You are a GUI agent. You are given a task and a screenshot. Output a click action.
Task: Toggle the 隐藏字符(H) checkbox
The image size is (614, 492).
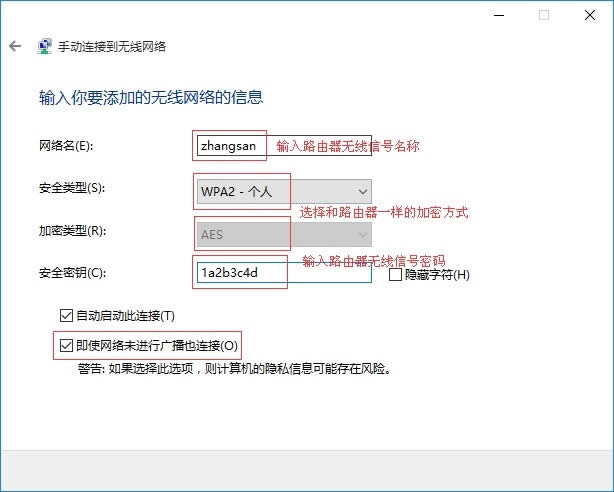click(395, 274)
